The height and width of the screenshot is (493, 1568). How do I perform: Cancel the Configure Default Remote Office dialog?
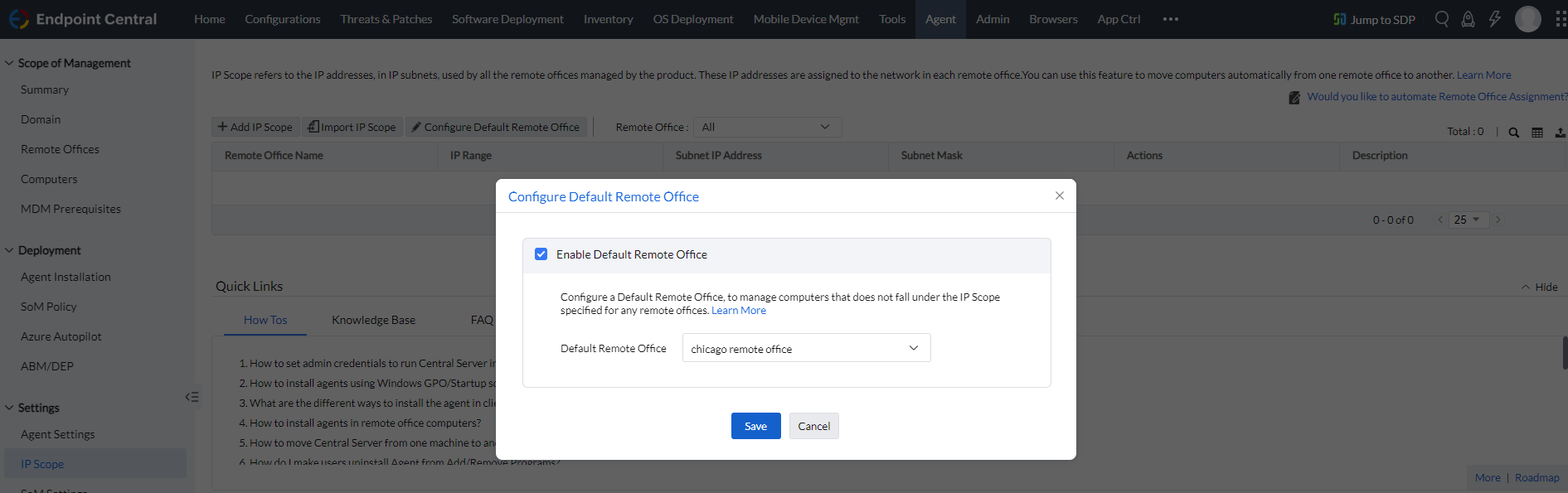click(814, 426)
